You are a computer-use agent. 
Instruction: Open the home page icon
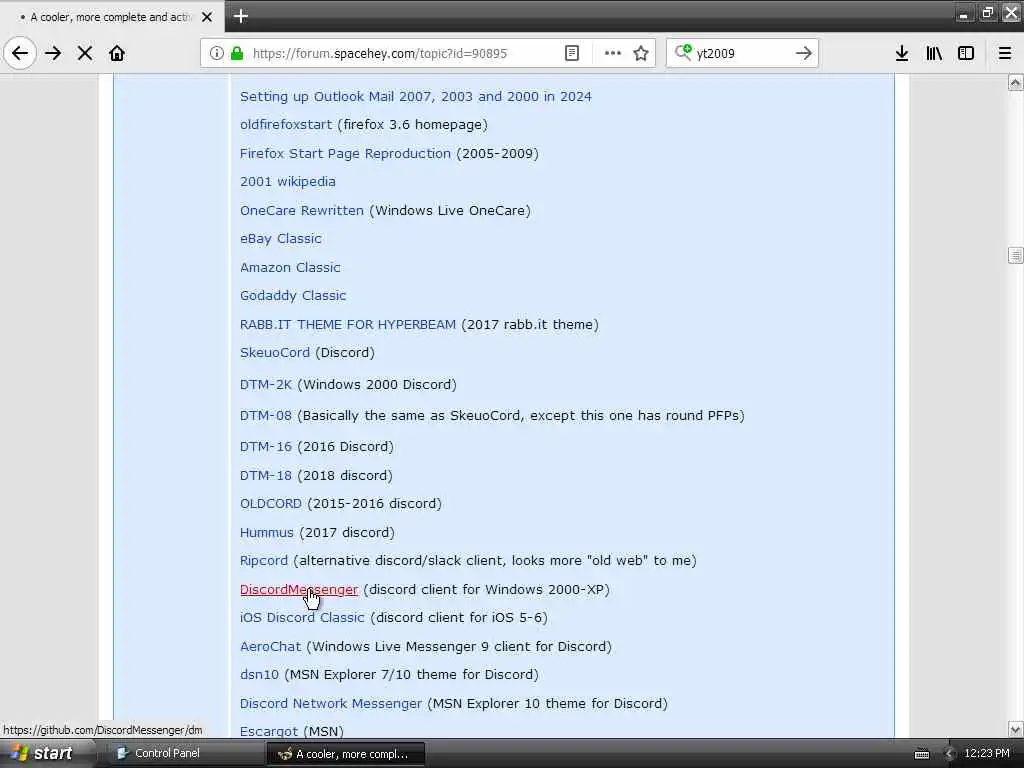(117, 53)
